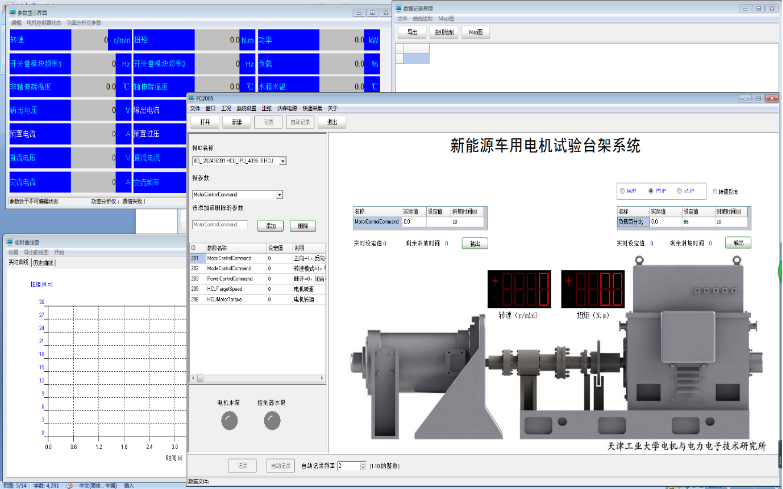This screenshot has width=783, height=489.
Task: Click the FC2005 window title icon
Action: click(192, 99)
